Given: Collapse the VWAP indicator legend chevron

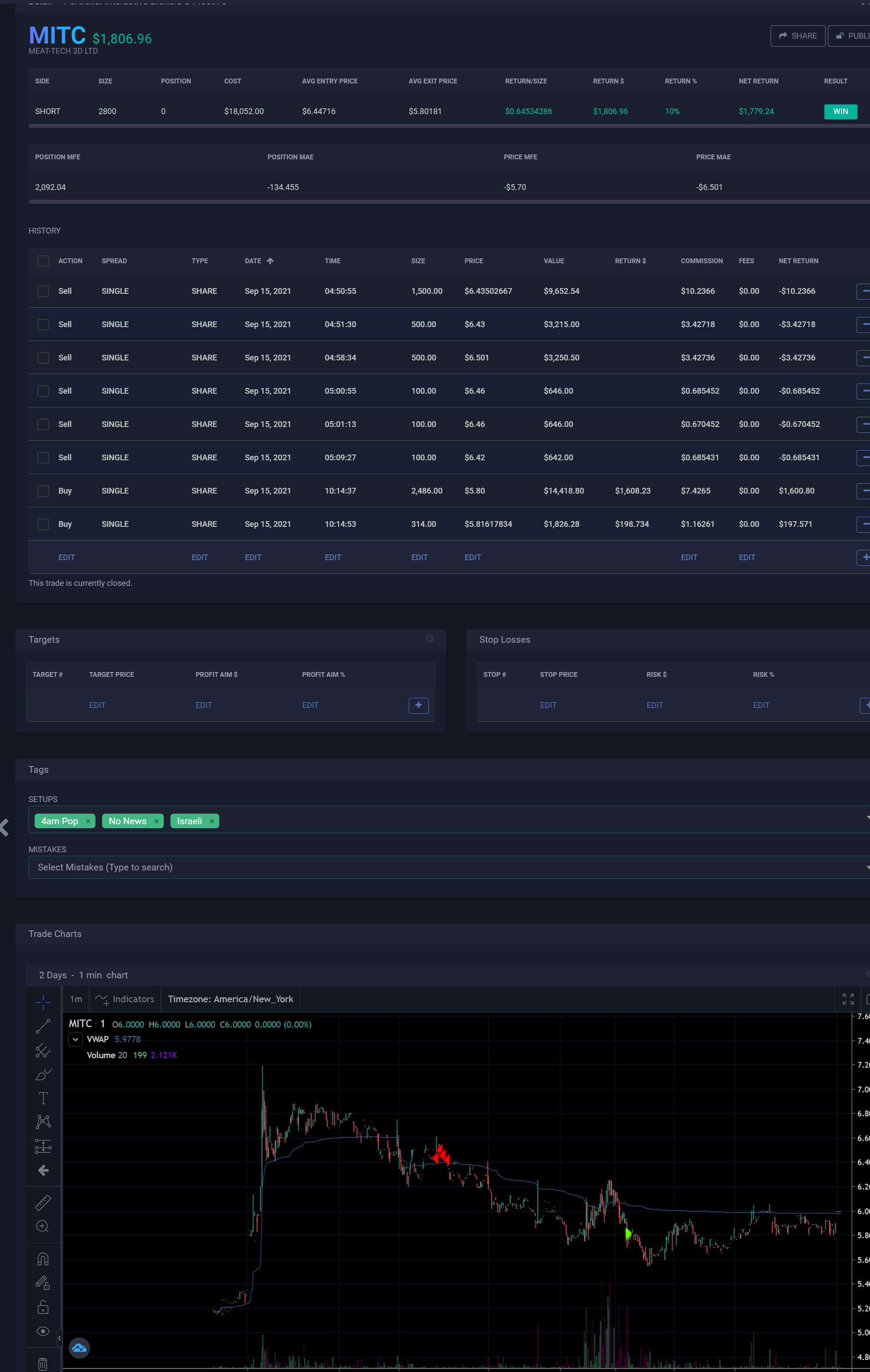Looking at the screenshot, I should pyautogui.click(x=75, y=1039).
